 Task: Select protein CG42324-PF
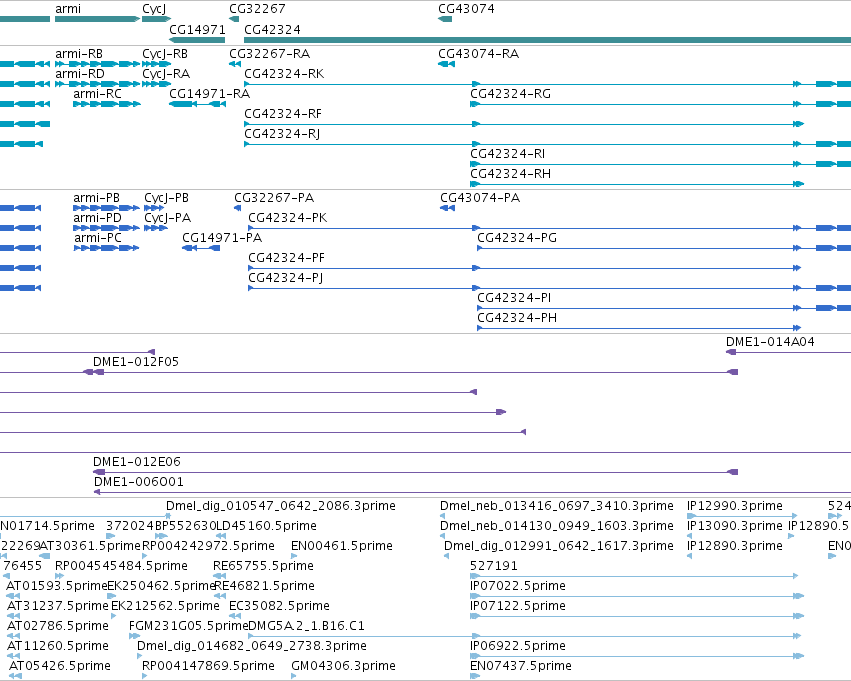(x=287, y=258)
